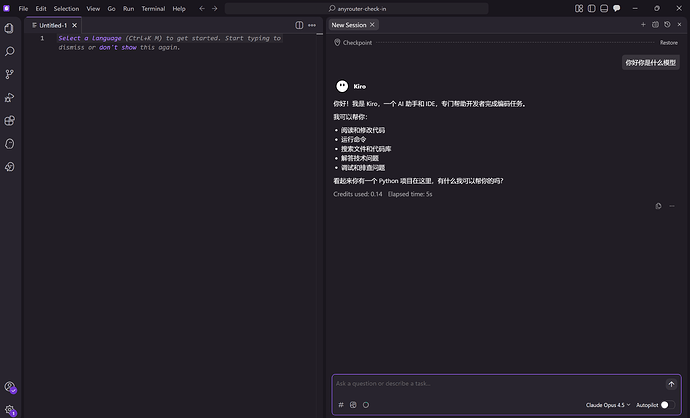This screenshot has height=418, width=690.
Task: Click the 'don't show' link in the editor
Action: point(118,48)
